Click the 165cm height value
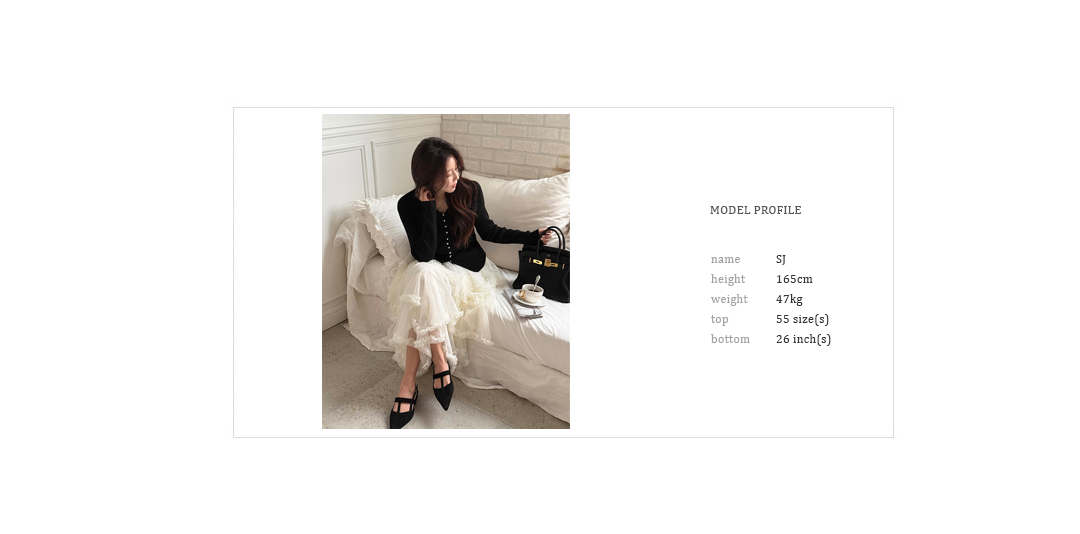Viewport: 1080px width, 534px height. tap(794, 279)
